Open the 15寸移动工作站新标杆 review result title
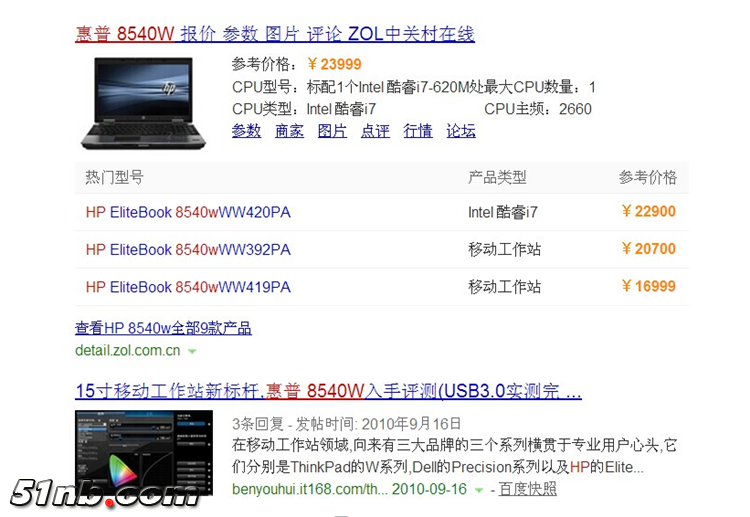750x517 pixels. click(x=328, y=391)
